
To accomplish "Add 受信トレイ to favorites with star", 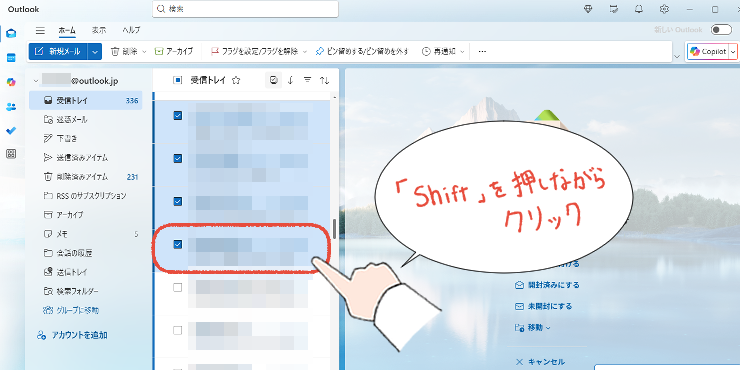I will tap(236, 80).
